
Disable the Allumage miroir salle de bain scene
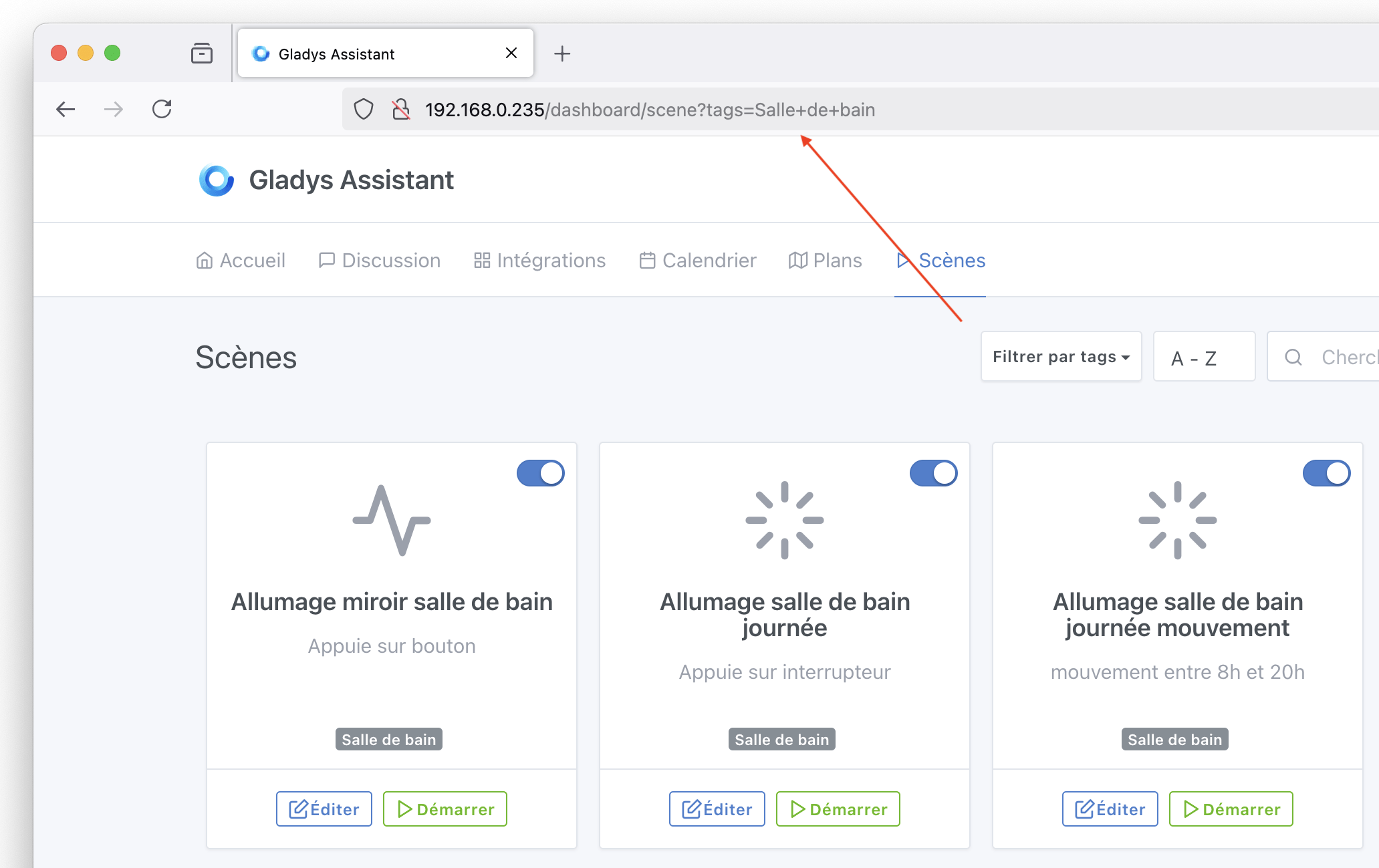click(540, 473)
